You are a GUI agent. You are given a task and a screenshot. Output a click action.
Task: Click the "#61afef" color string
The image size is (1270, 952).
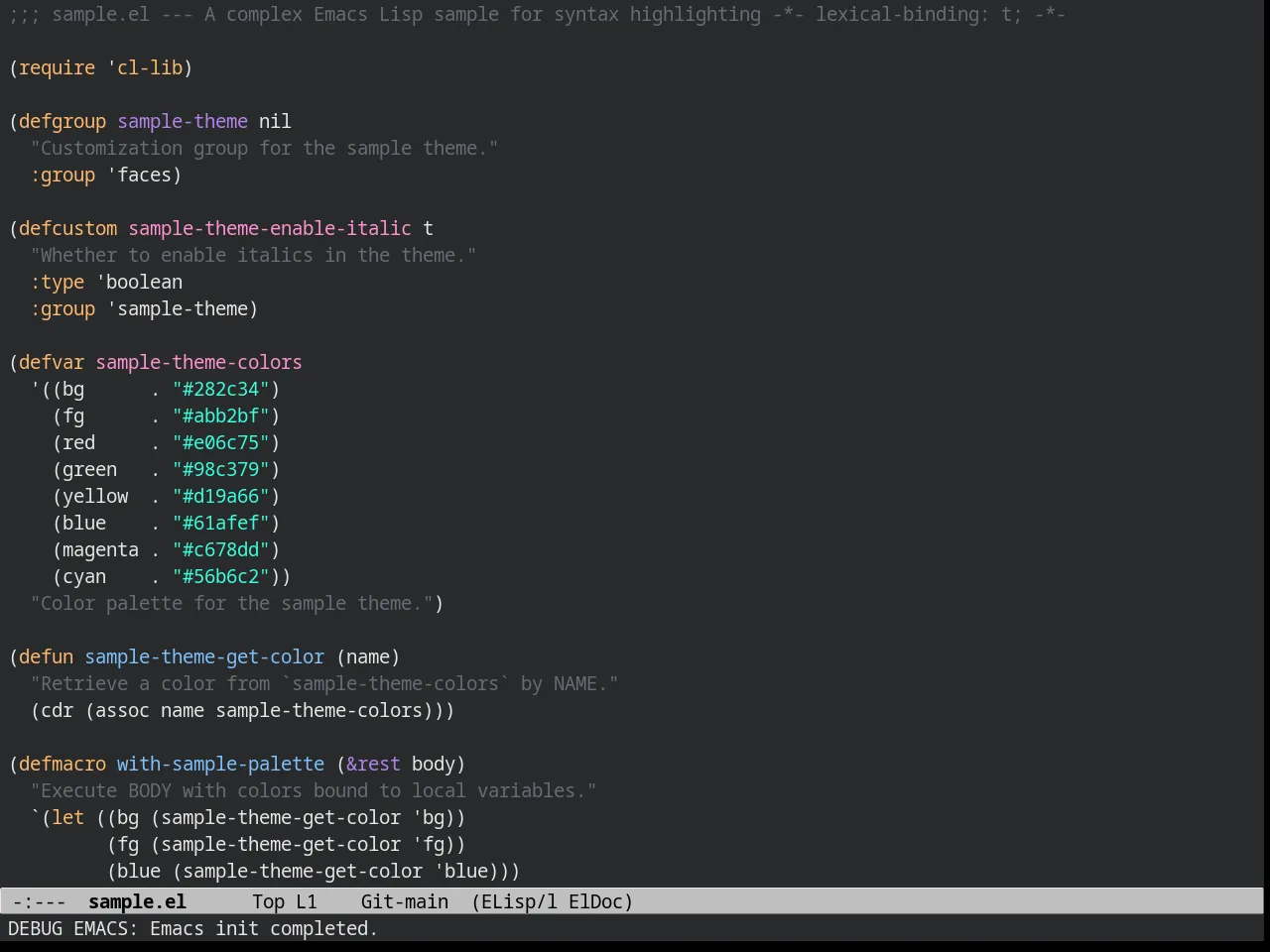(x=221, y=523)
